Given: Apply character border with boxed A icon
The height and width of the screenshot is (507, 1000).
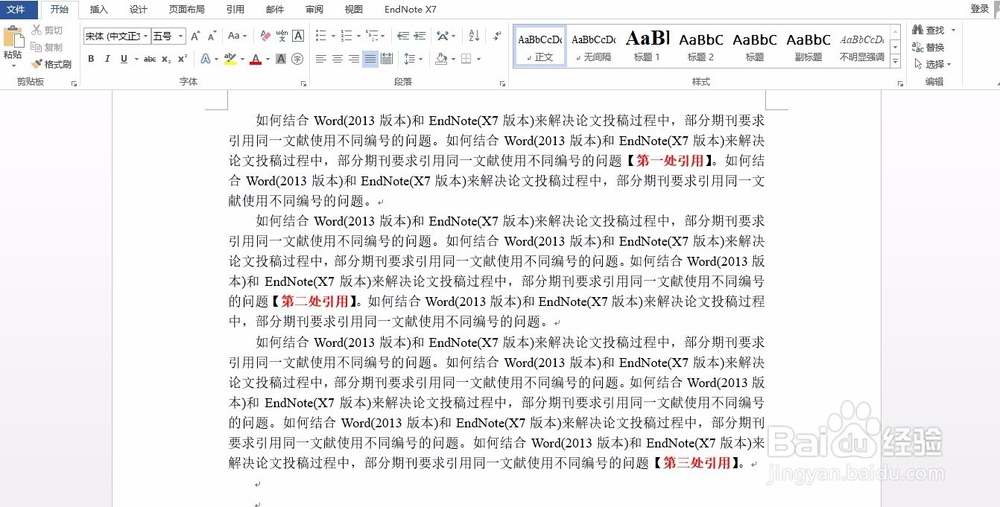Looking at the screenshot, I should (x=298, y=36).
